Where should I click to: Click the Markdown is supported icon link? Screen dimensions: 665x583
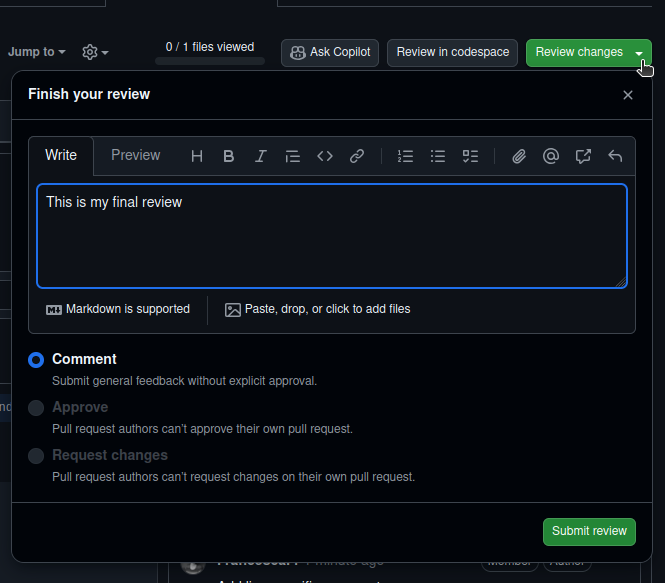pos(118,310)
